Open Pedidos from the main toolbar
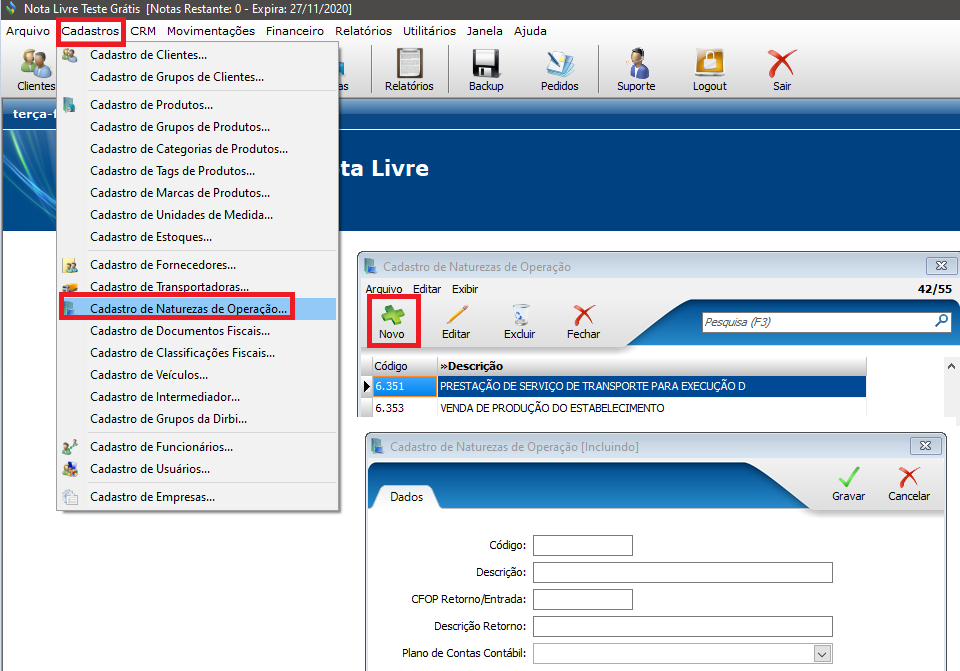960x671 pixels. tap(559, 67)
